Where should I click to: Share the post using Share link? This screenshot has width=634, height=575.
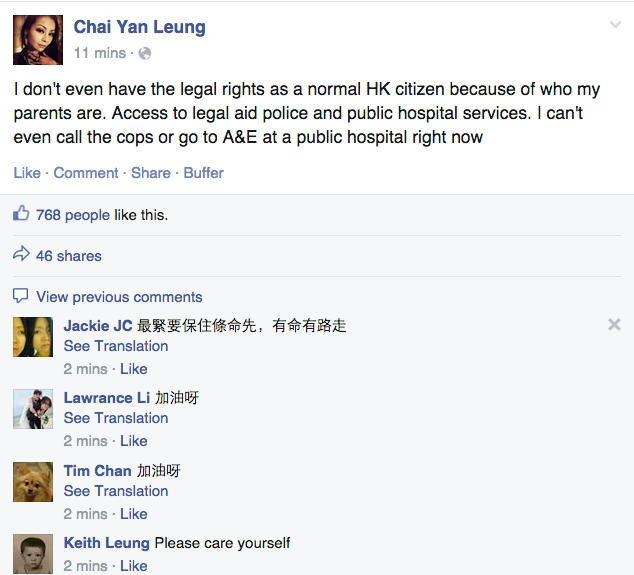[151, 173]
